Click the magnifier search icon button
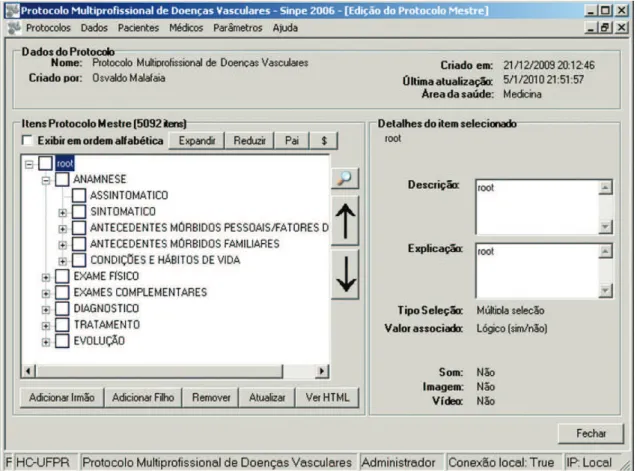 click(345, 178)
